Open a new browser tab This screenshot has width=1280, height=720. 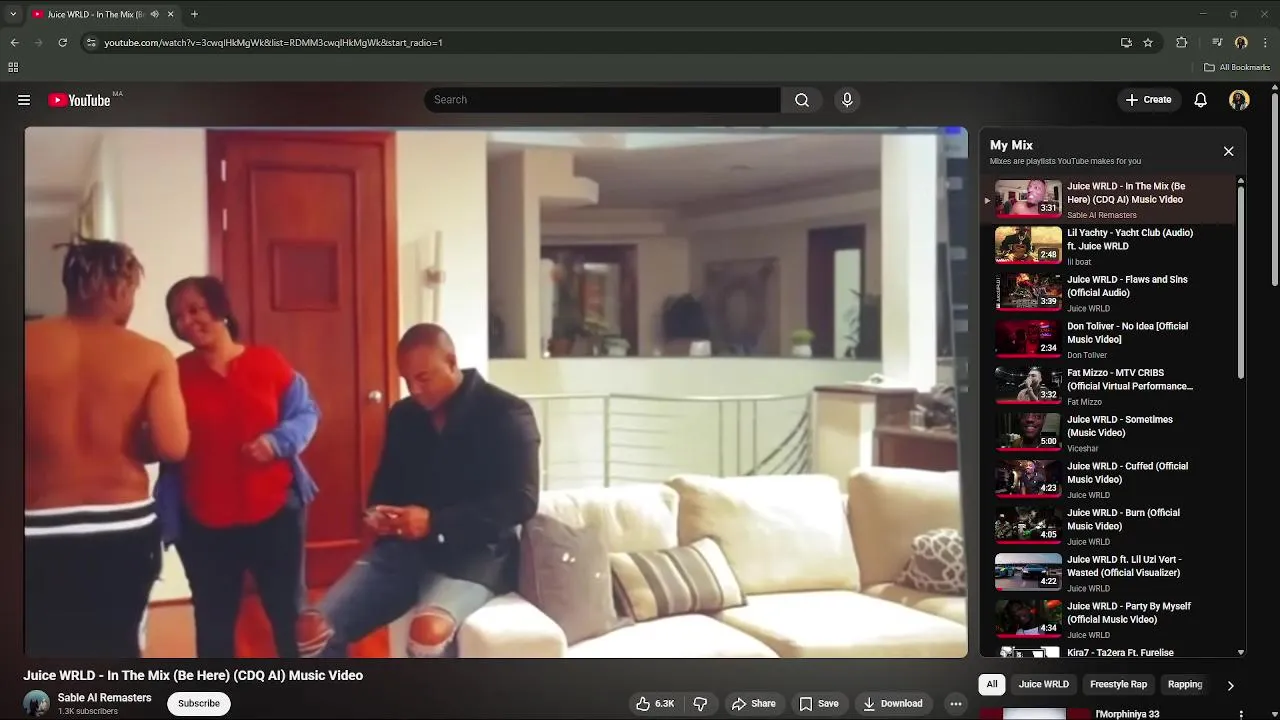[194, 14]
